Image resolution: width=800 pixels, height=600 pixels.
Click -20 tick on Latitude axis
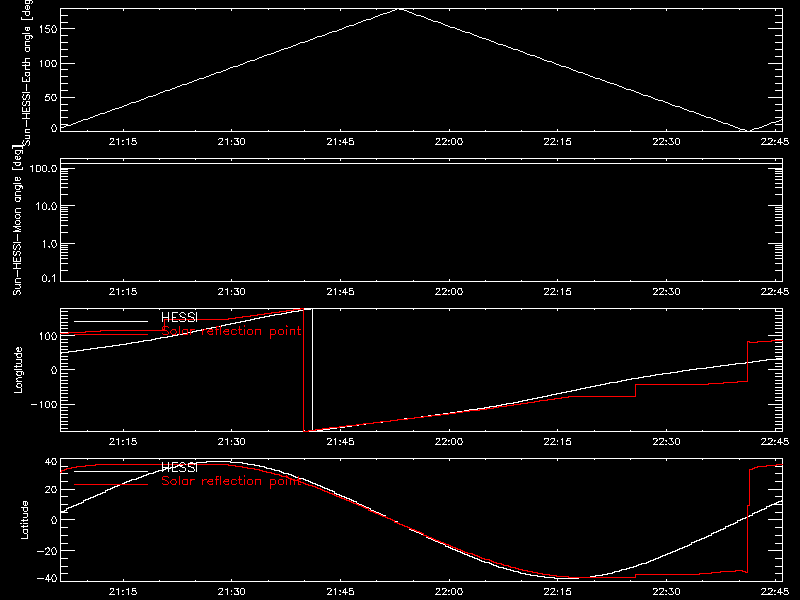tap(47, 551)
